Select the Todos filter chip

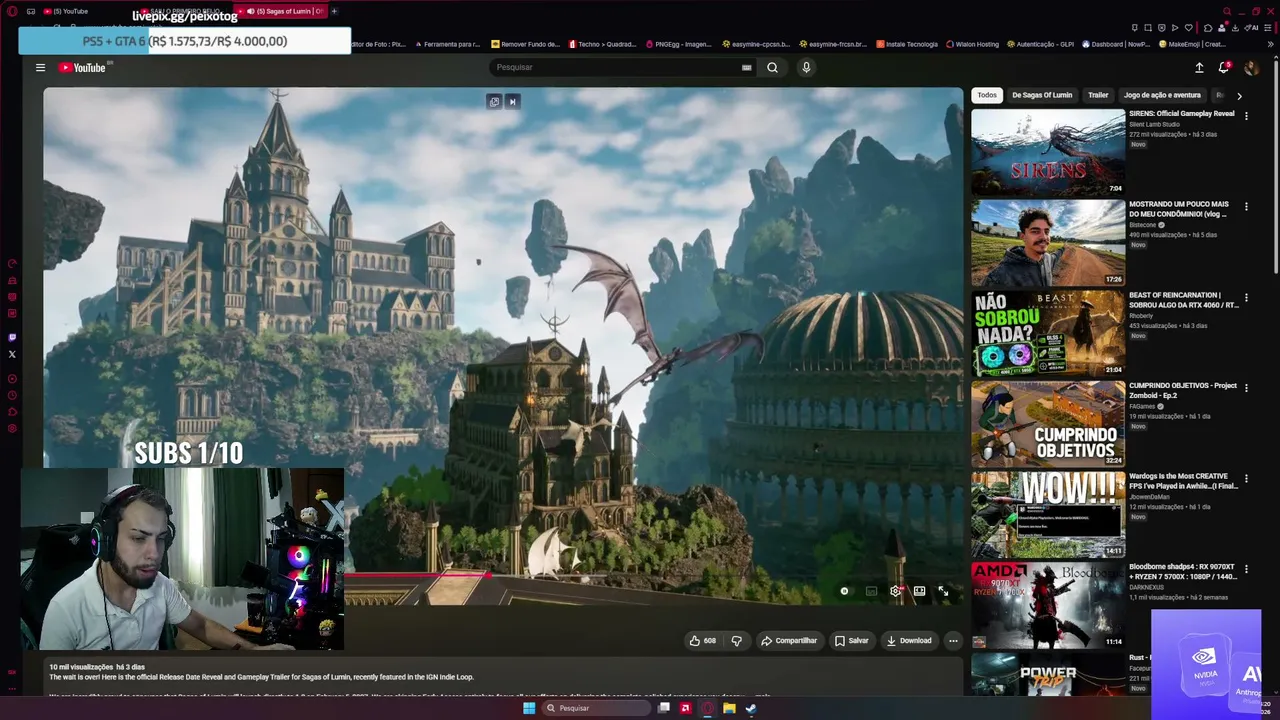(x=987, y=95)
